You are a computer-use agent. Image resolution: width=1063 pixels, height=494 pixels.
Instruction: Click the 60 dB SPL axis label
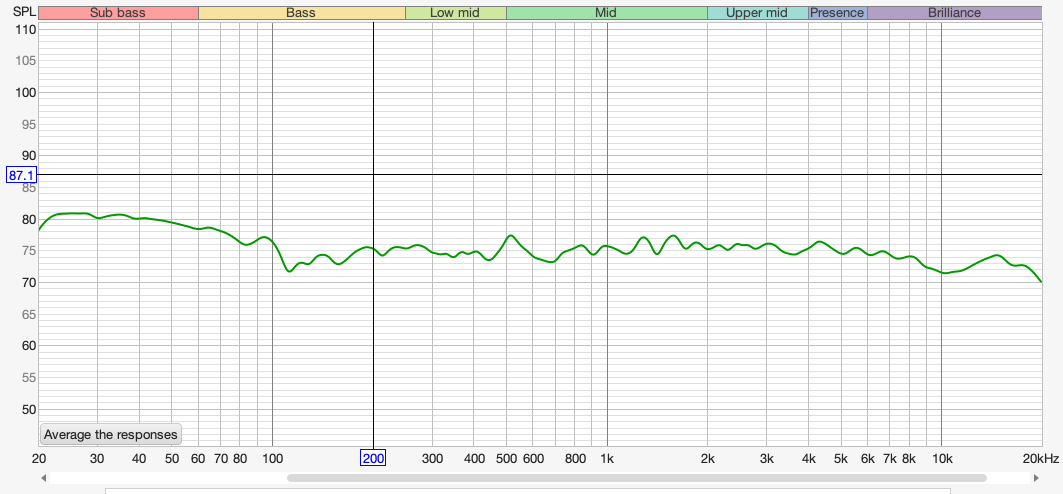tap(28, 346)
